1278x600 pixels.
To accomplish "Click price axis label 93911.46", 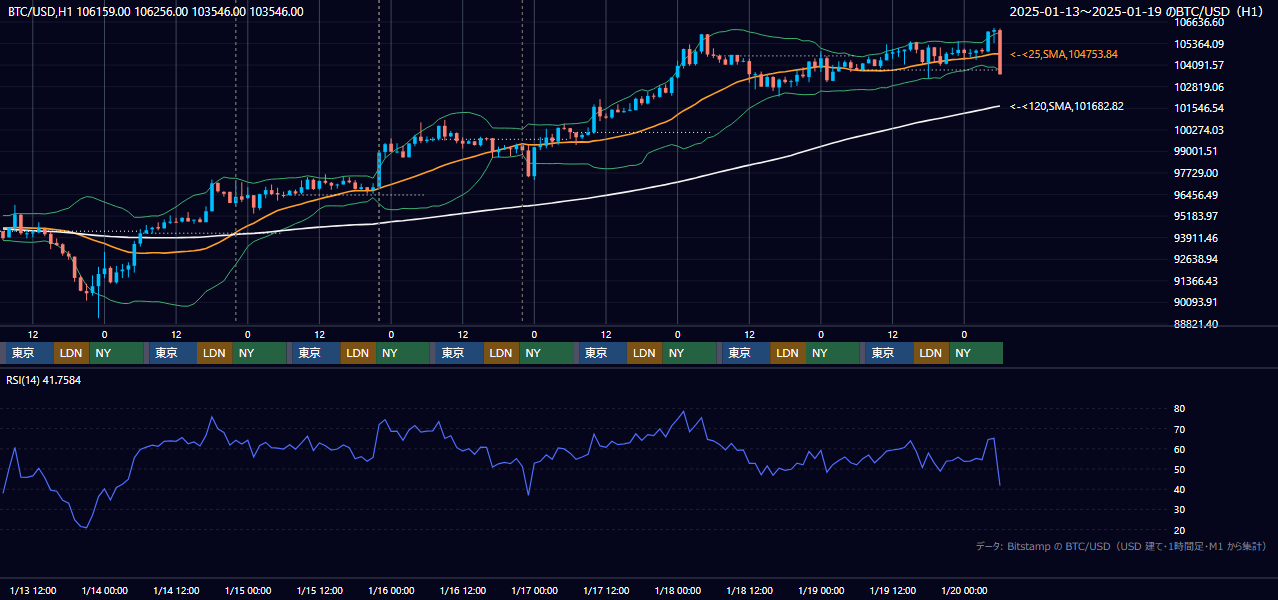I will click(x=1196, y=238).
